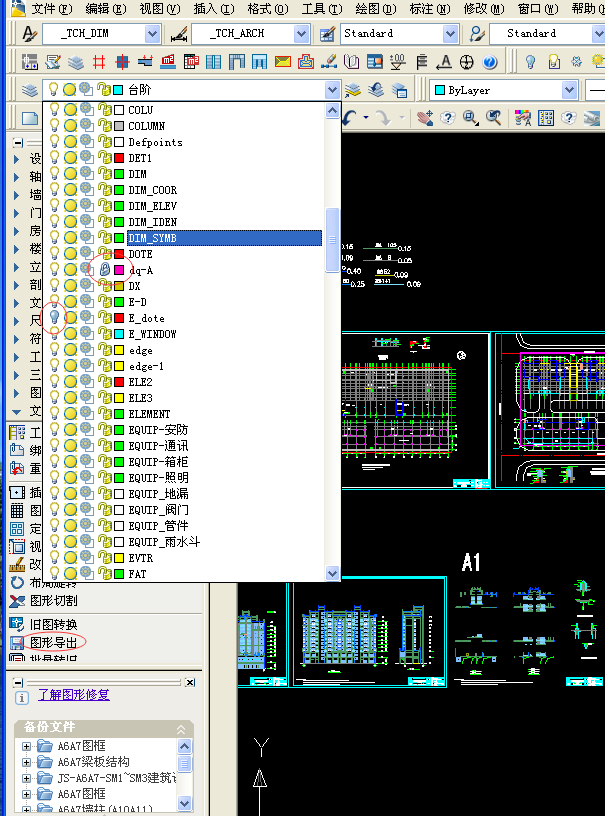Click the new file page icon
Screen dimensions: 605x816
point(30,118)
